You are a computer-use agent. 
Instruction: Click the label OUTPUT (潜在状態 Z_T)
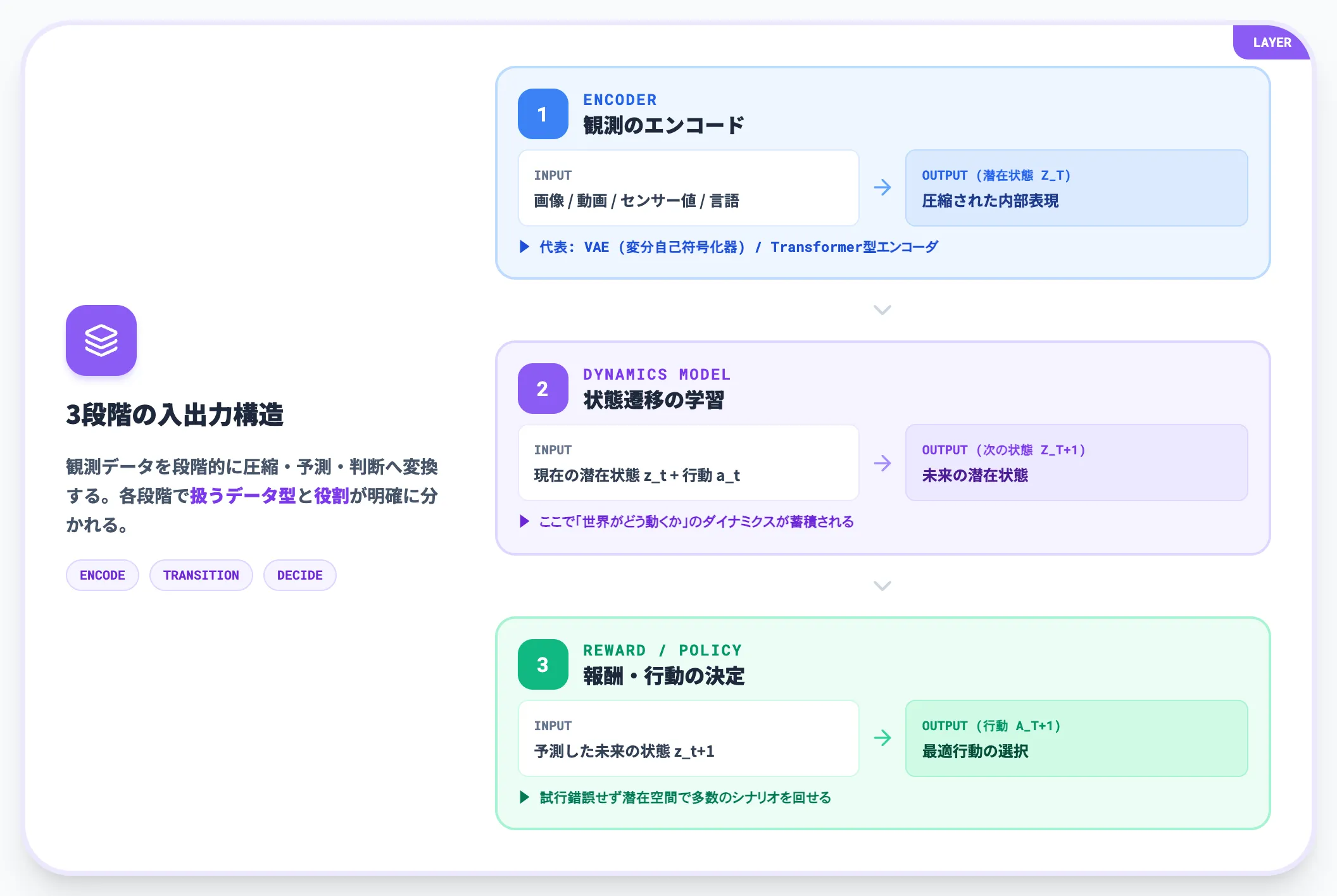pyautogui.click(x=996, y=175)
